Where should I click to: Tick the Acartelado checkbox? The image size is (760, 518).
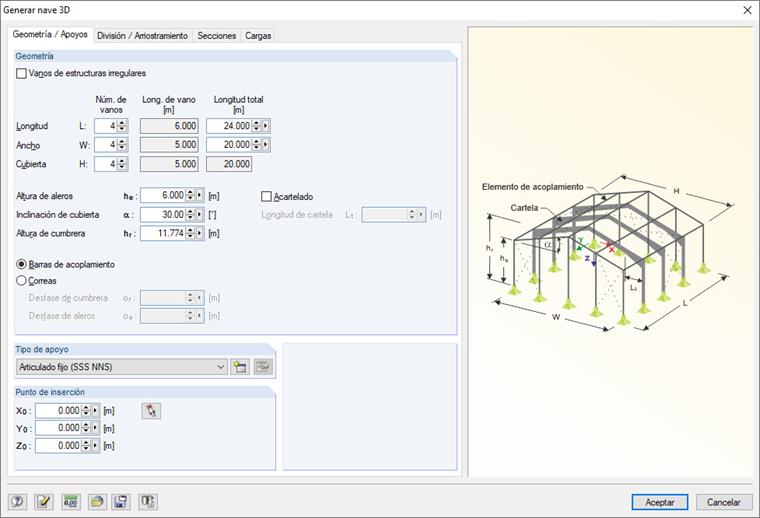[x=266, y=197]
